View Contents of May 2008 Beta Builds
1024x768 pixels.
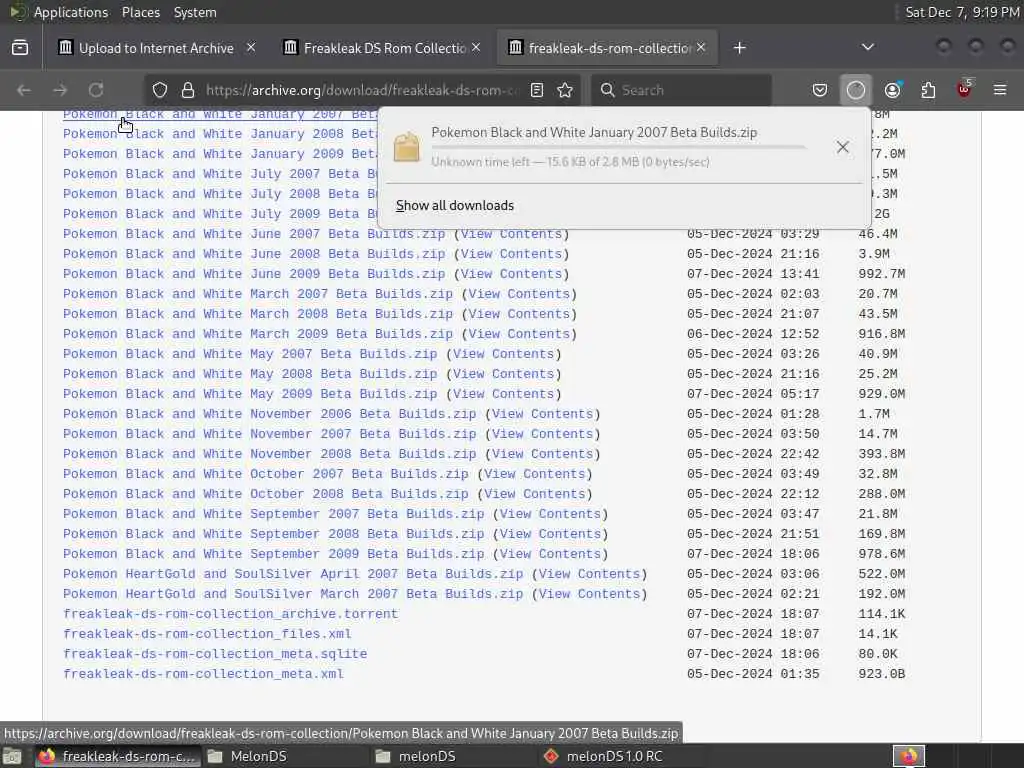pos(504,374)
